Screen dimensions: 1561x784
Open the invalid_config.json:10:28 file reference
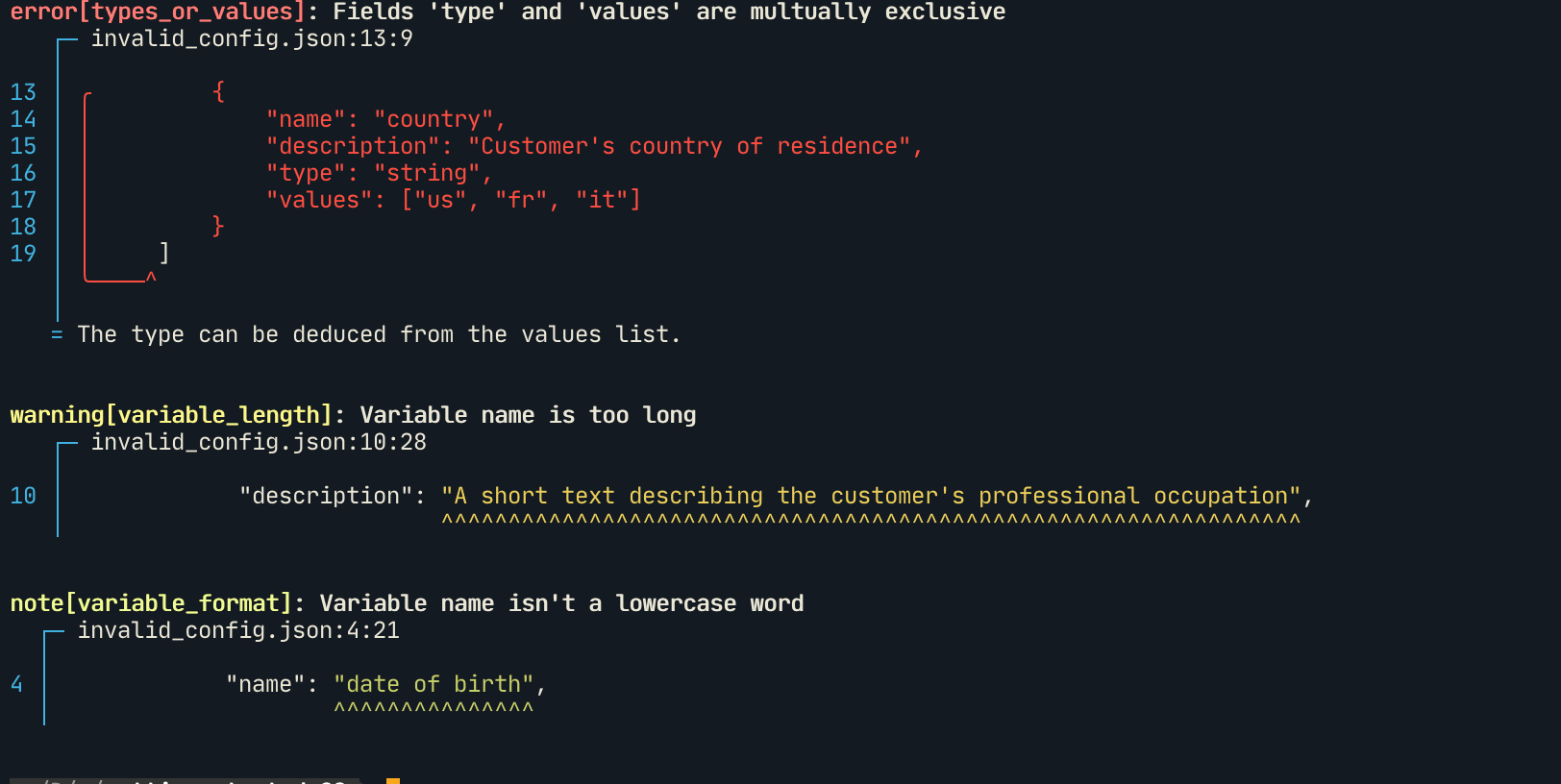(259, 442)
